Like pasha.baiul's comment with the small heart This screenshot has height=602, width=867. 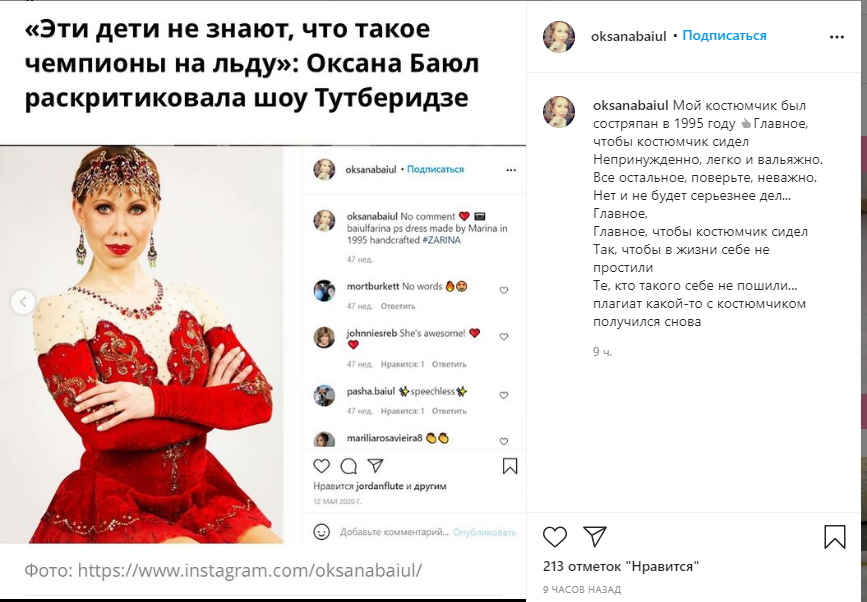[504, 395]
